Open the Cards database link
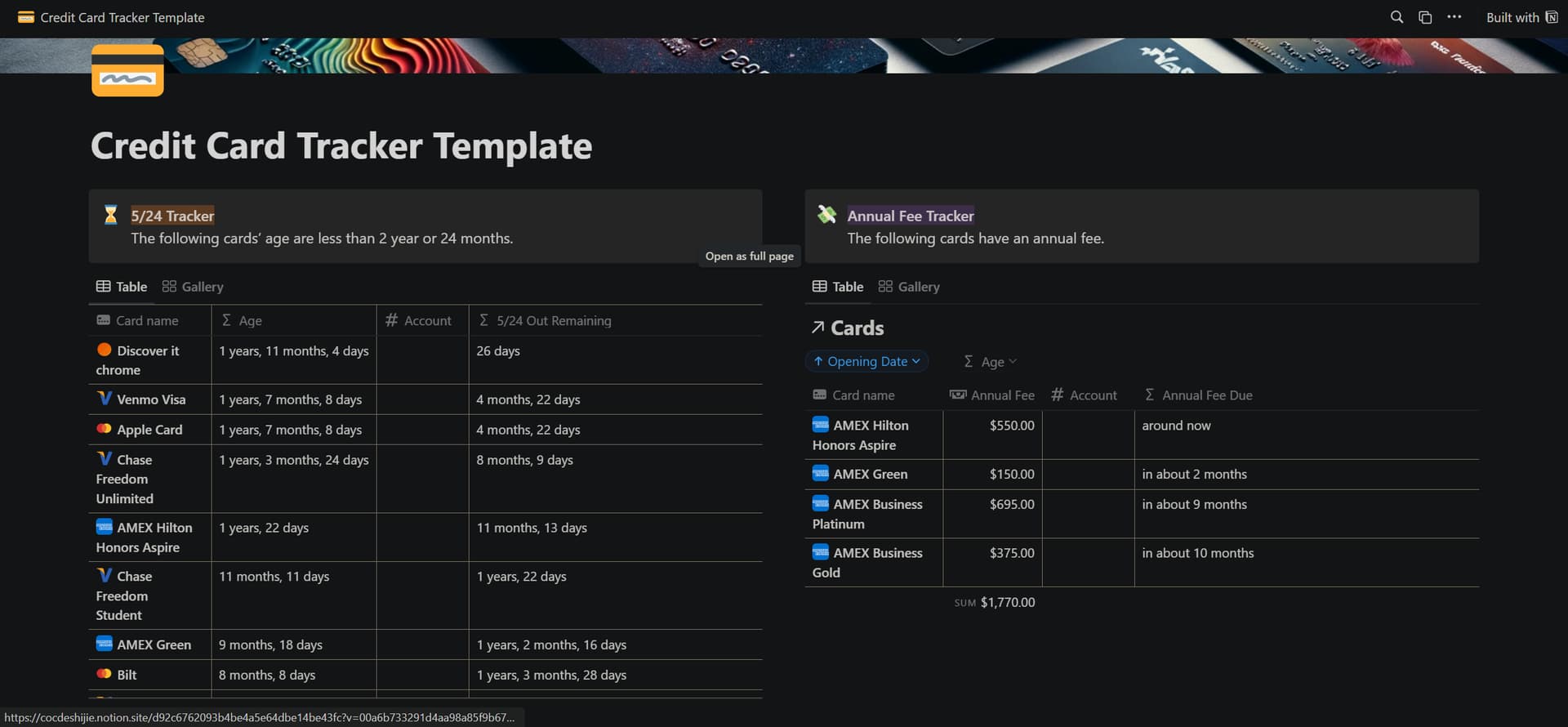This screenshot has width=1568, height=727. 857,328
